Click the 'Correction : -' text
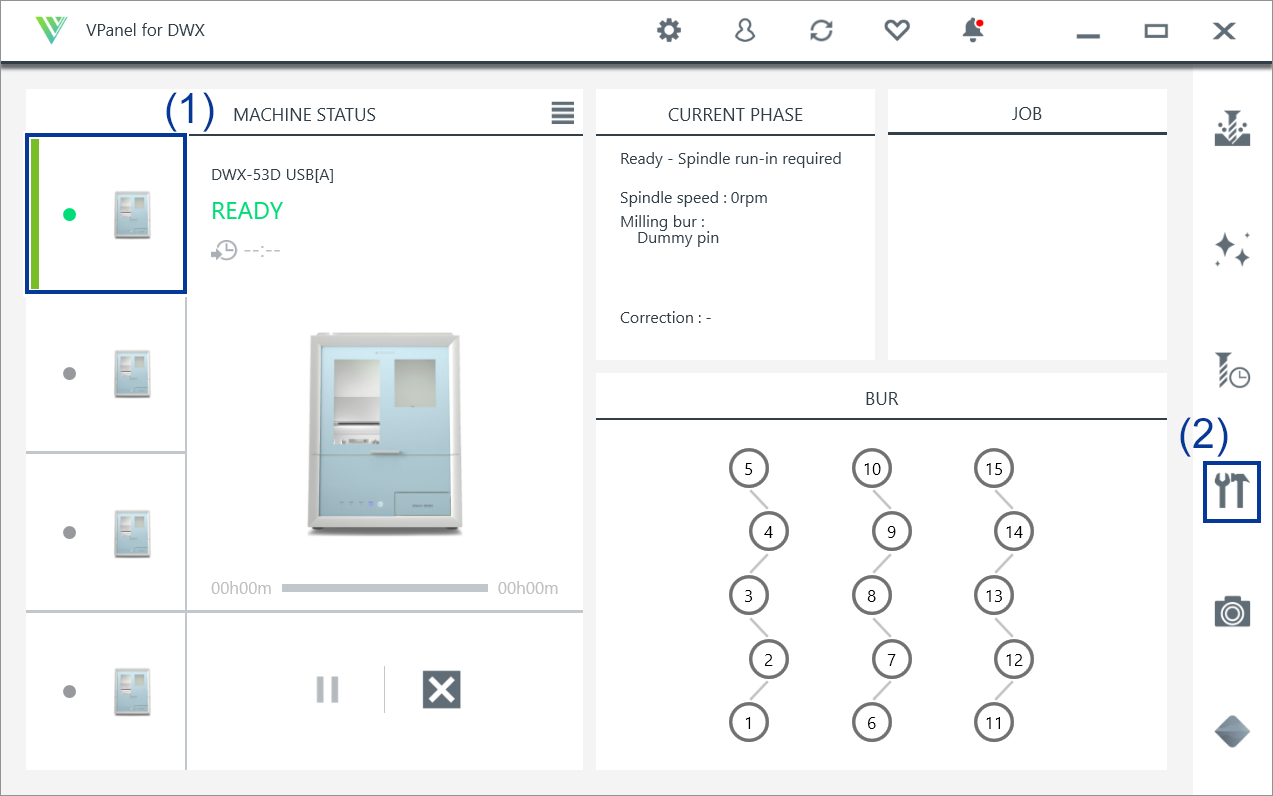The width and height of the screenshot is (1273, 796). click(x=666, y=317)
